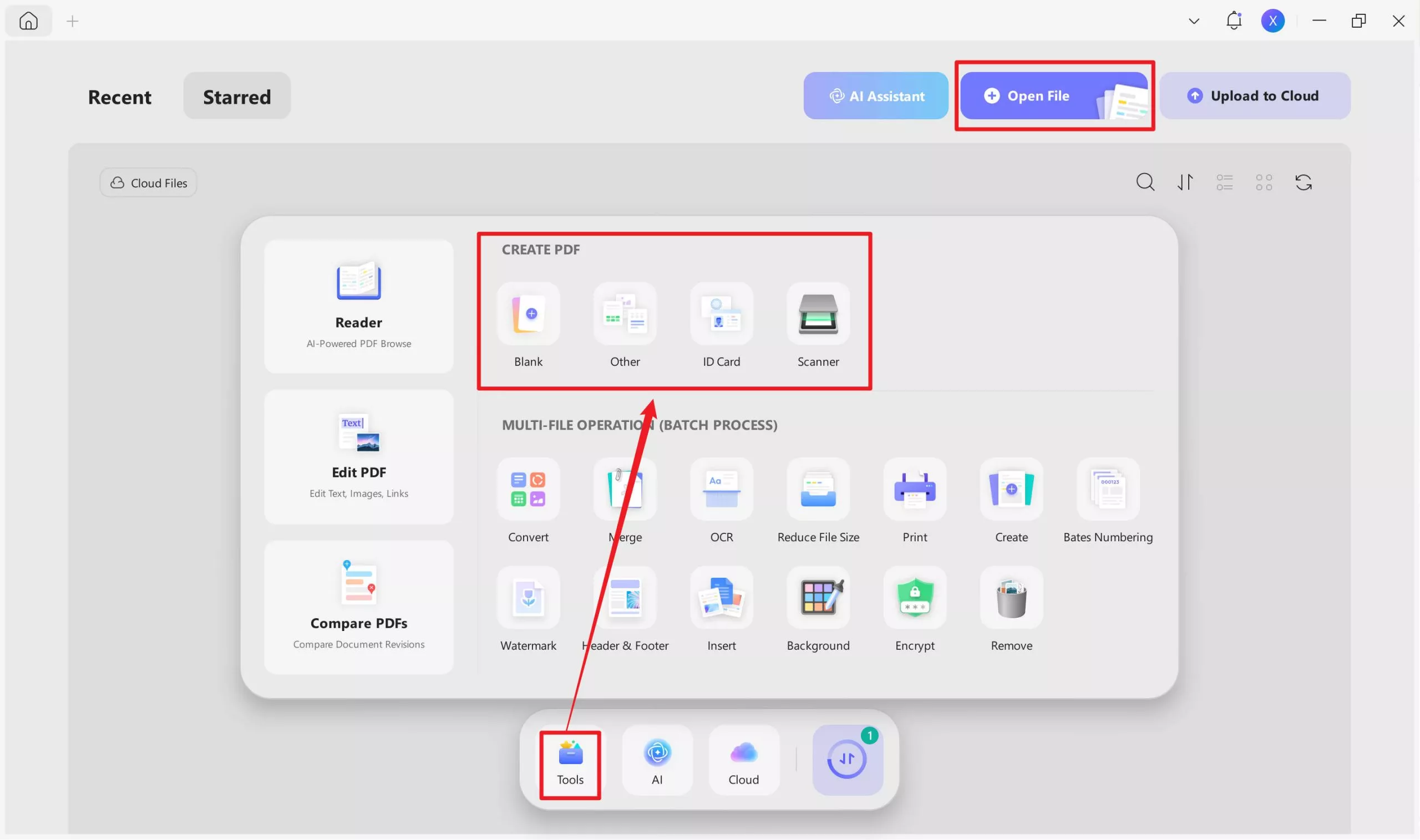
Task: Click the Reduce File Size icon
Action: pyautogui.click(x=818, y=490)
